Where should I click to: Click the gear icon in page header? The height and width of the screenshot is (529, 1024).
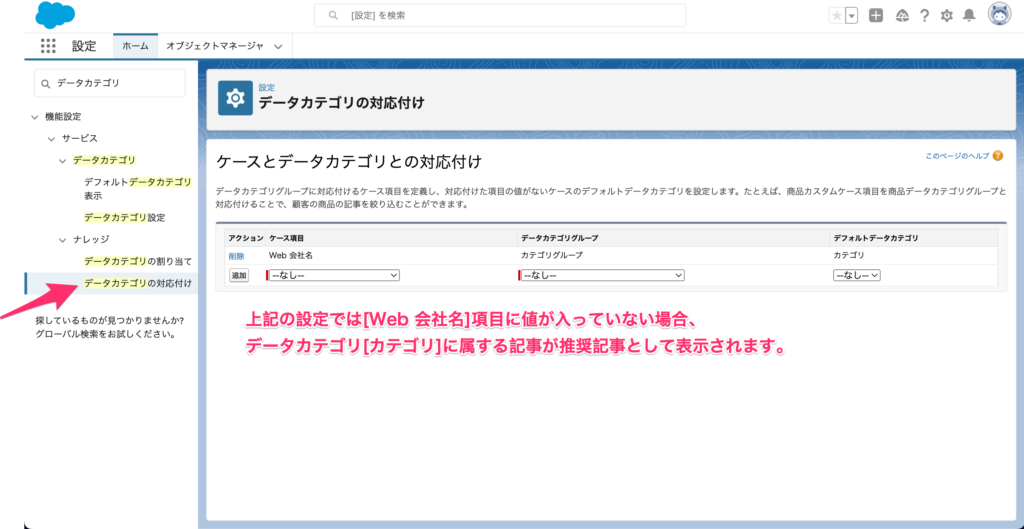(x=235, y=98)
